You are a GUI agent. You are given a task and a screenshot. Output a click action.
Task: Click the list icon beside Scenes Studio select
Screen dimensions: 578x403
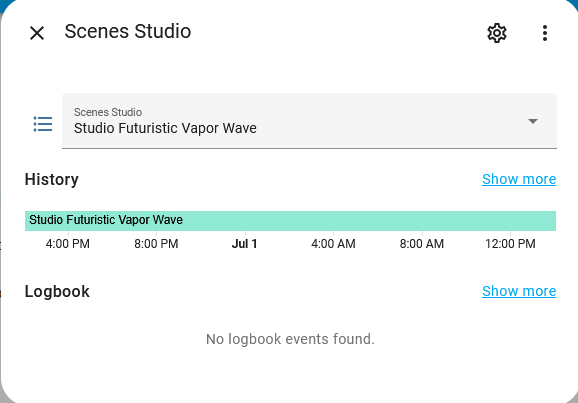(43, 124)
